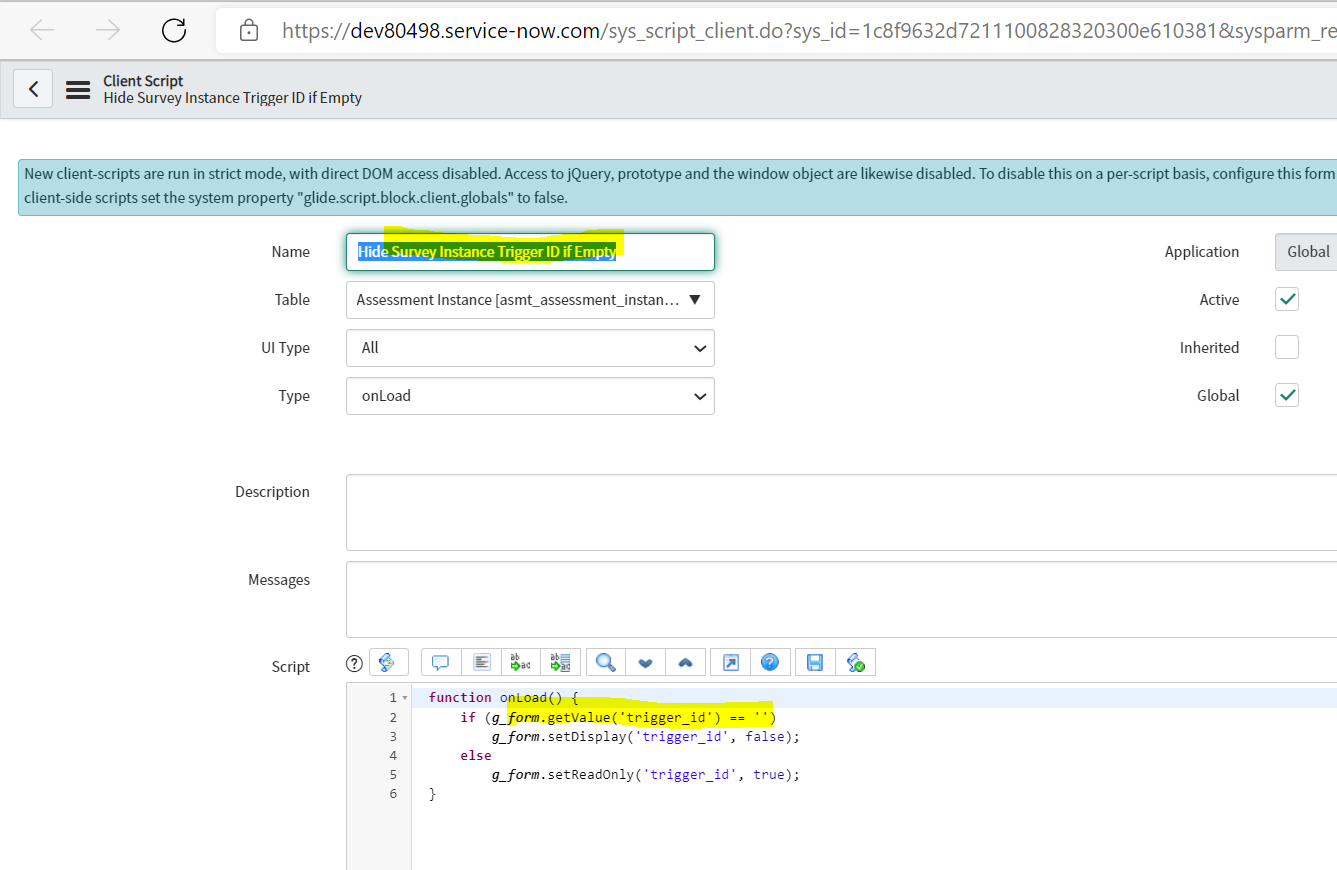Click the header subtitle 'Hide Survey Instance Trigger ID if Empty'
This screenshot has height=870, width=1337.
(233, 98)
